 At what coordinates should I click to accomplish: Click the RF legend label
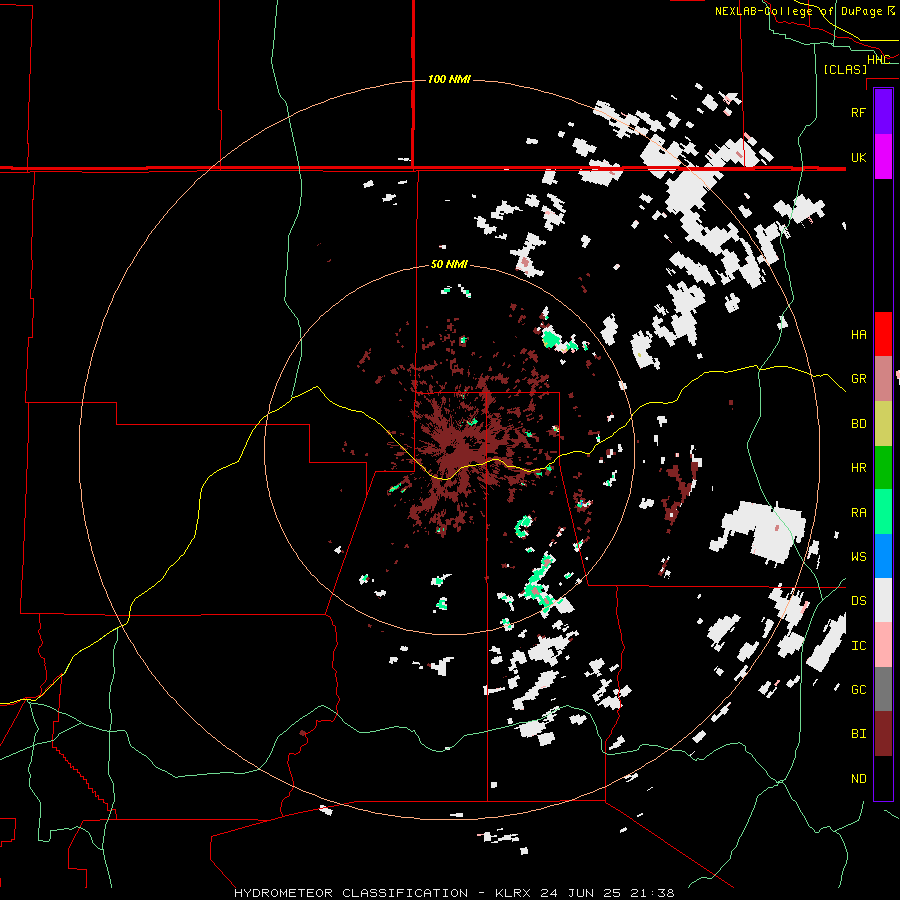pyautogui.click(x=858, y=112)
